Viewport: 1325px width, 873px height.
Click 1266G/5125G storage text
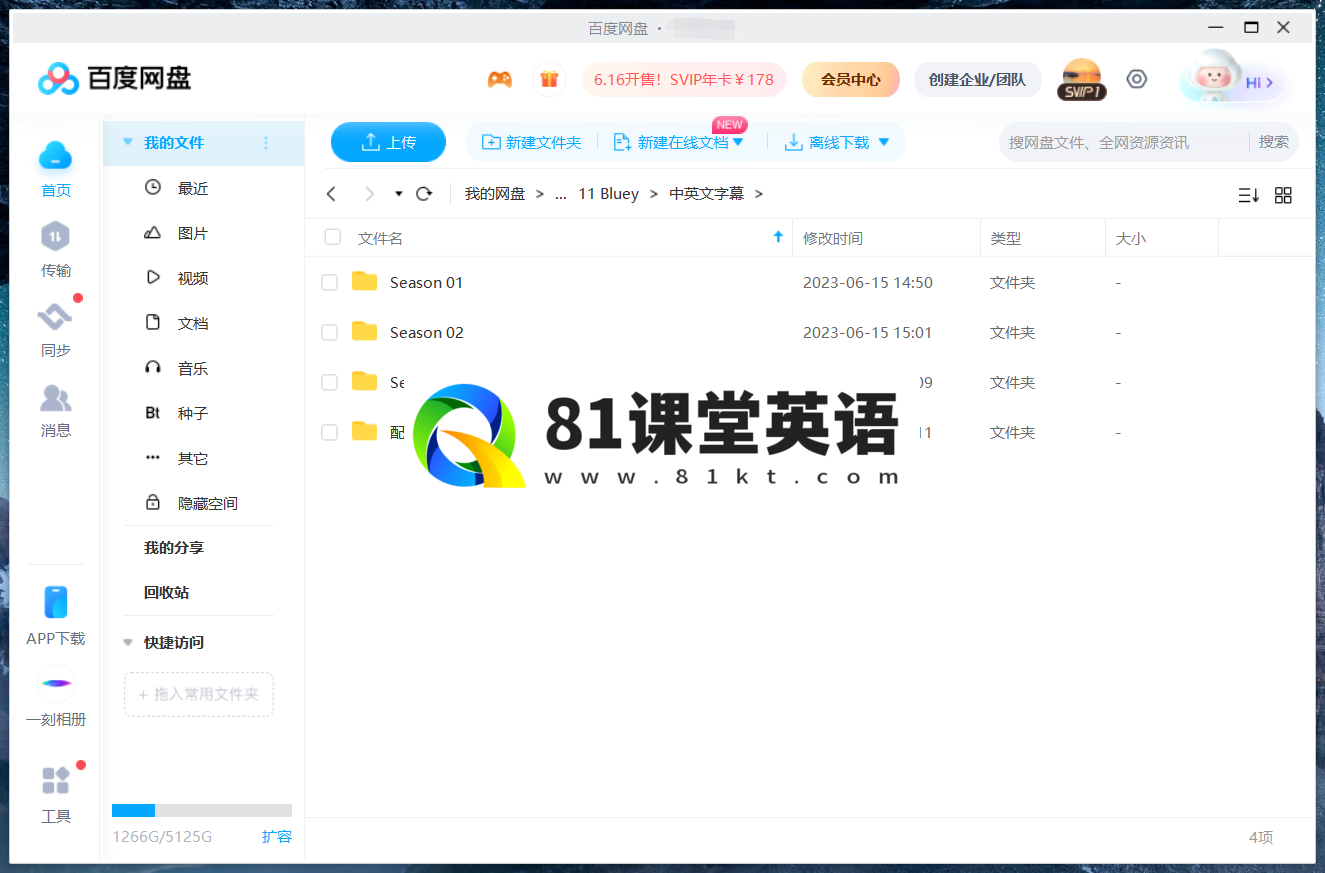162,836
